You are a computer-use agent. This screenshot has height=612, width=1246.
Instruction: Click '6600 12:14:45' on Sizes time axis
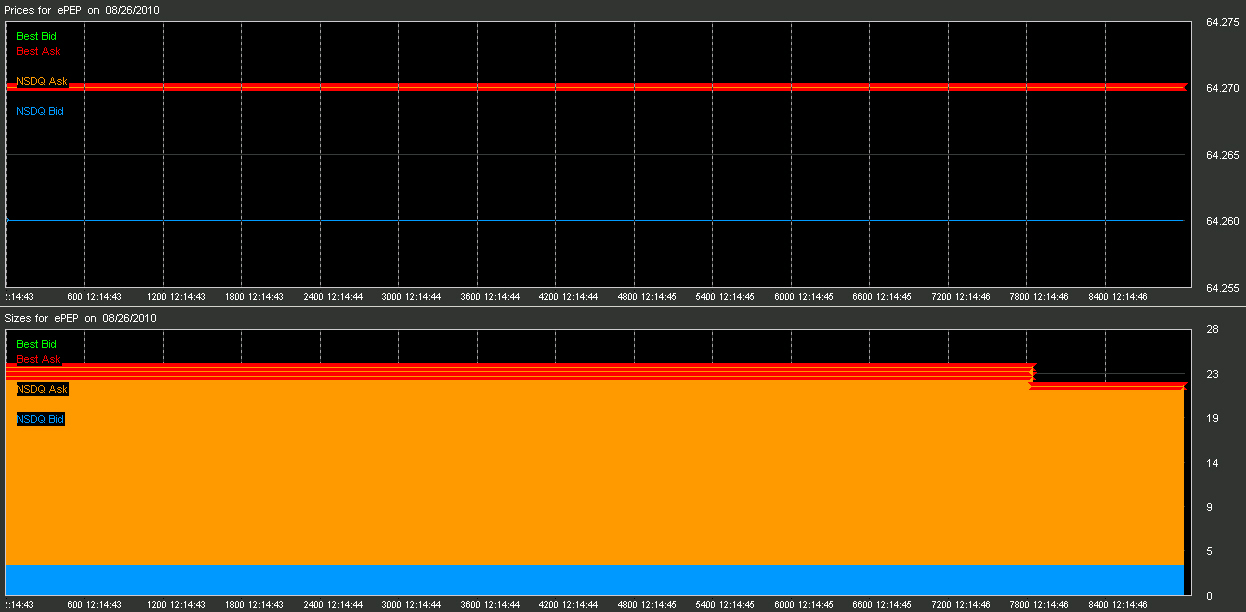click(882, 605)
